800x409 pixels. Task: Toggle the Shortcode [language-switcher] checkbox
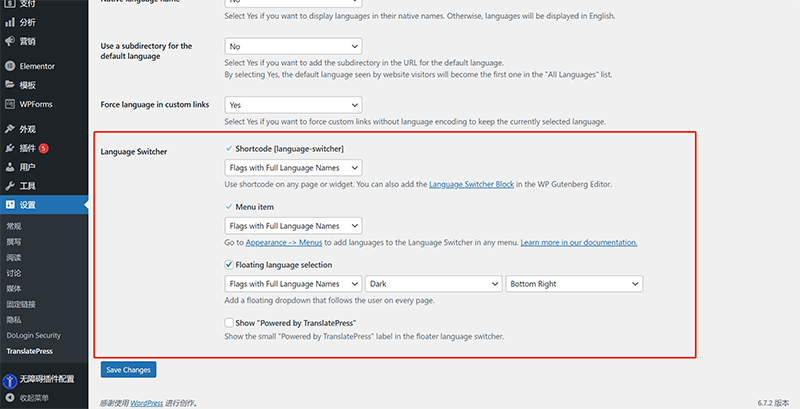tap(229, 148)
